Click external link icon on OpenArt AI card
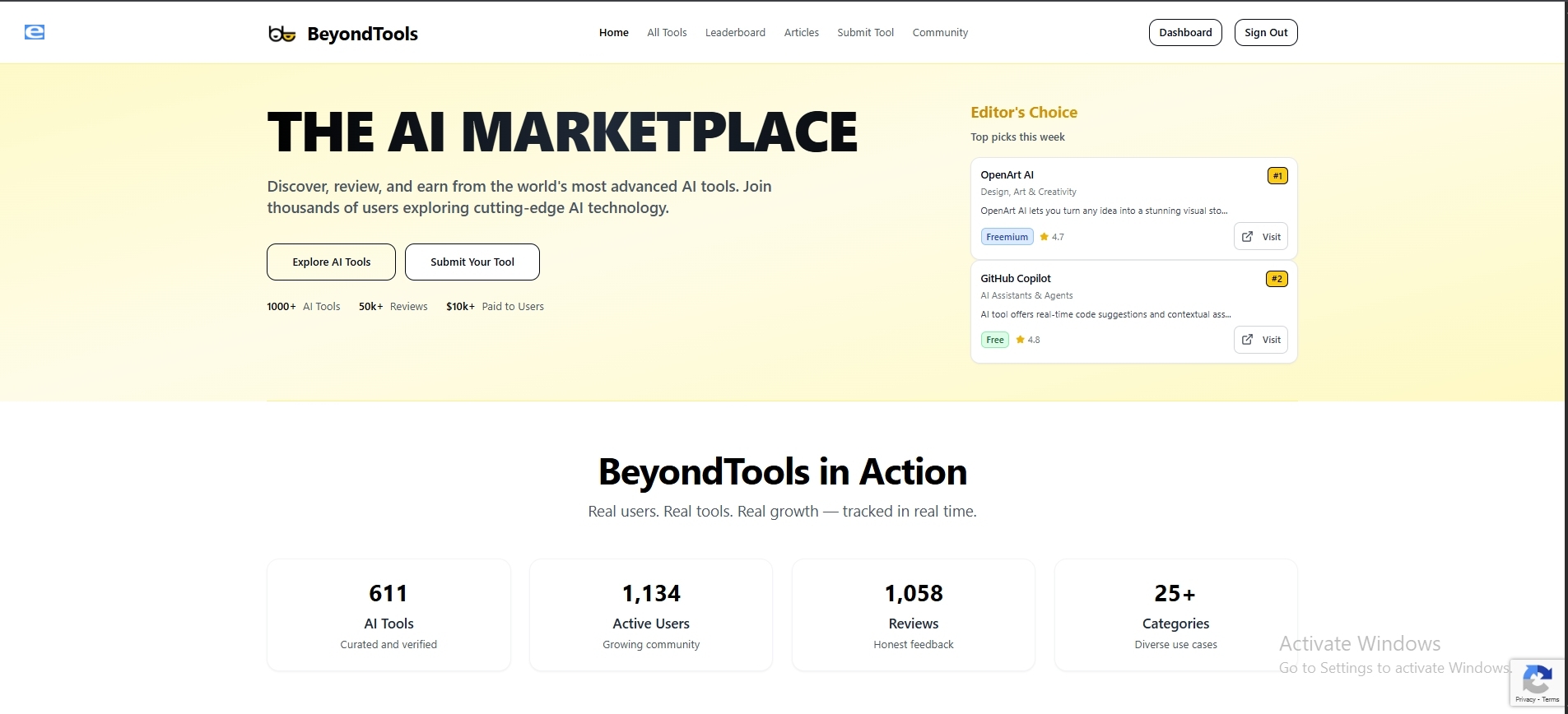Screen dimensions: 1568x714 point(1247,237)
